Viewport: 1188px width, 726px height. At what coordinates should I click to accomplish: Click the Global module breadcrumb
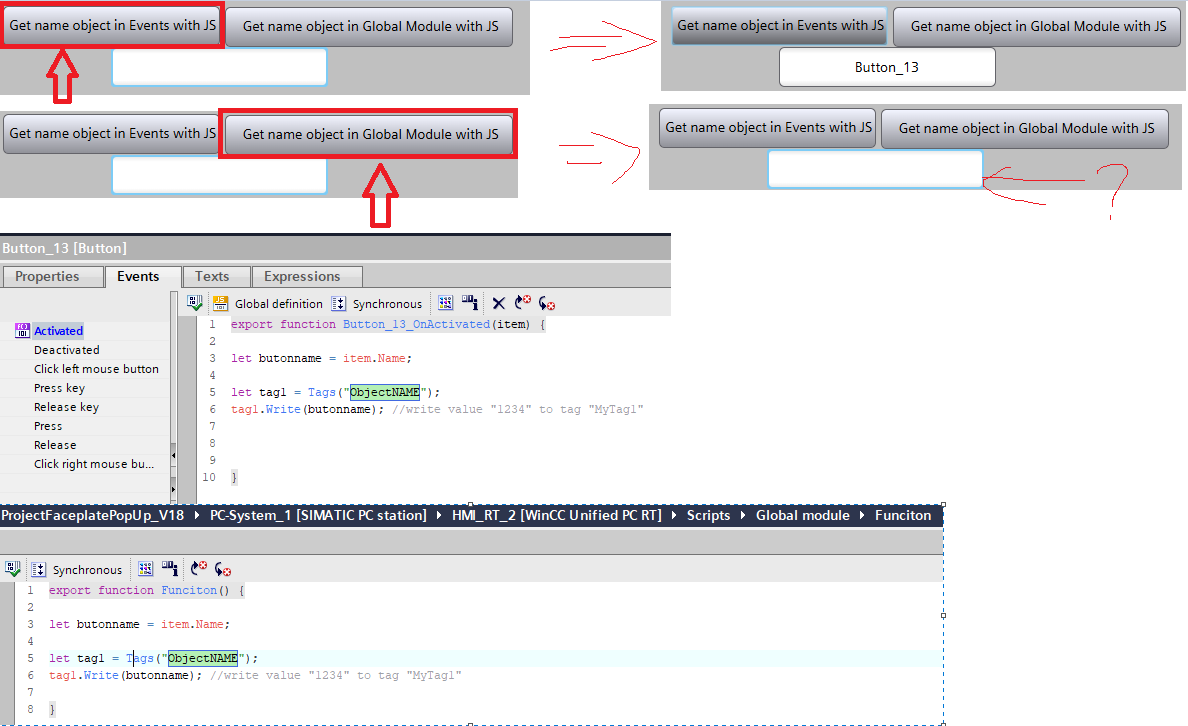pos(803,515)
